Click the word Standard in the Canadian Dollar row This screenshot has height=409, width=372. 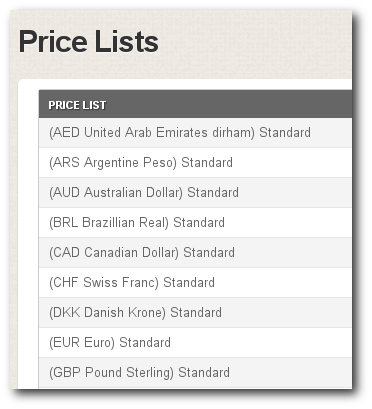[209, 253]
